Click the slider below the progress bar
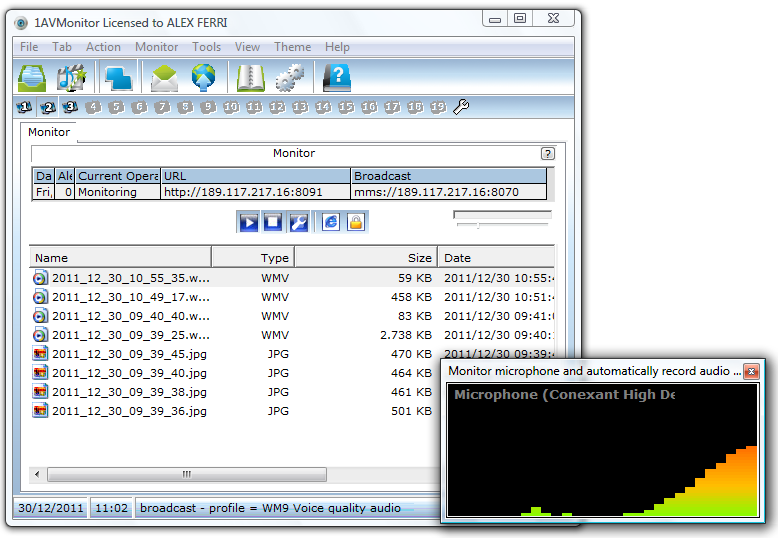Screen dimensions: 778x538 pos(478,226)
